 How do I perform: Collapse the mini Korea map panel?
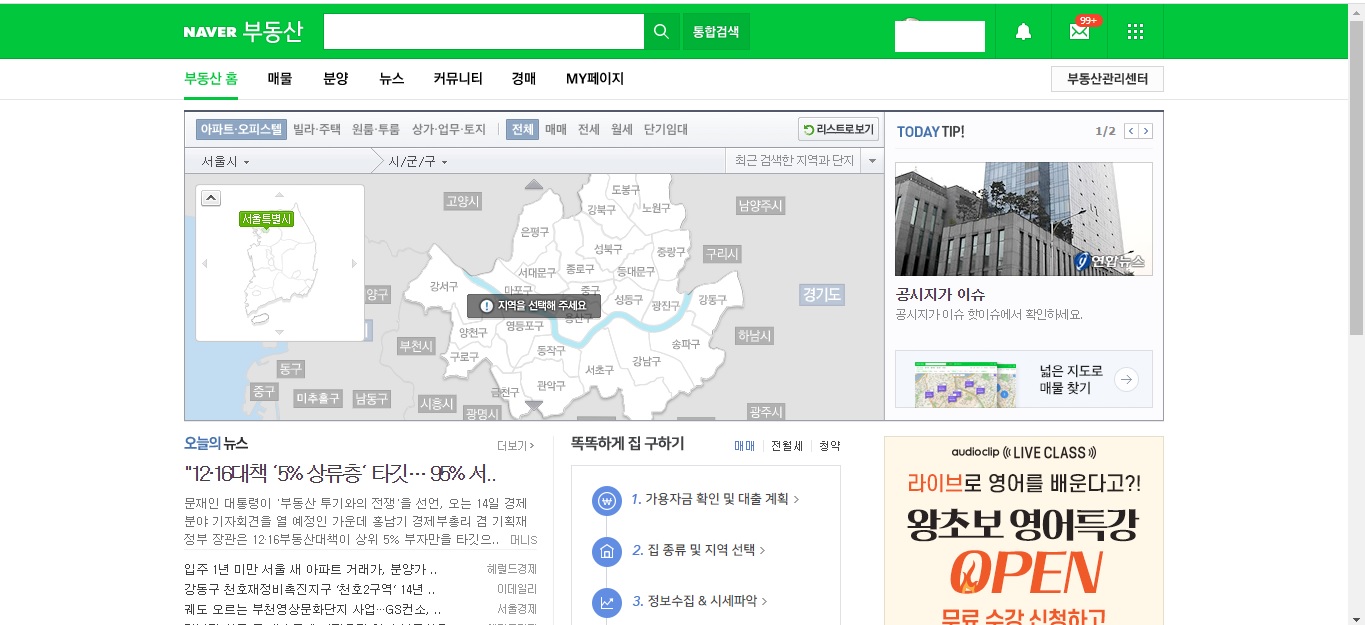tap(211, 198)
